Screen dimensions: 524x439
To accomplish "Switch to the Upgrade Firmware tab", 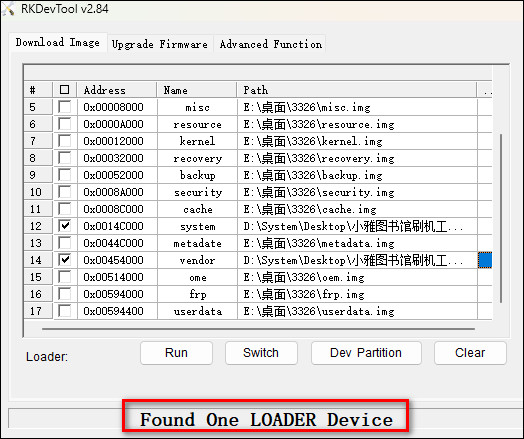I will [x=160, y=44].
